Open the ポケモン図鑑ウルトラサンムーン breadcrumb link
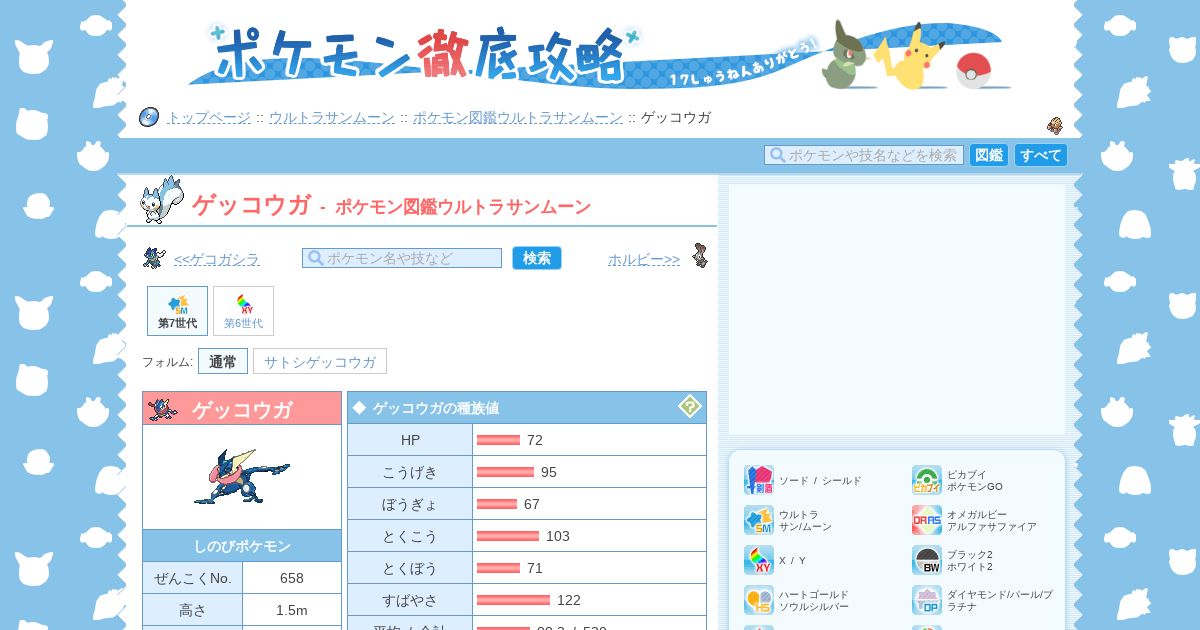 tap(518, 117)
